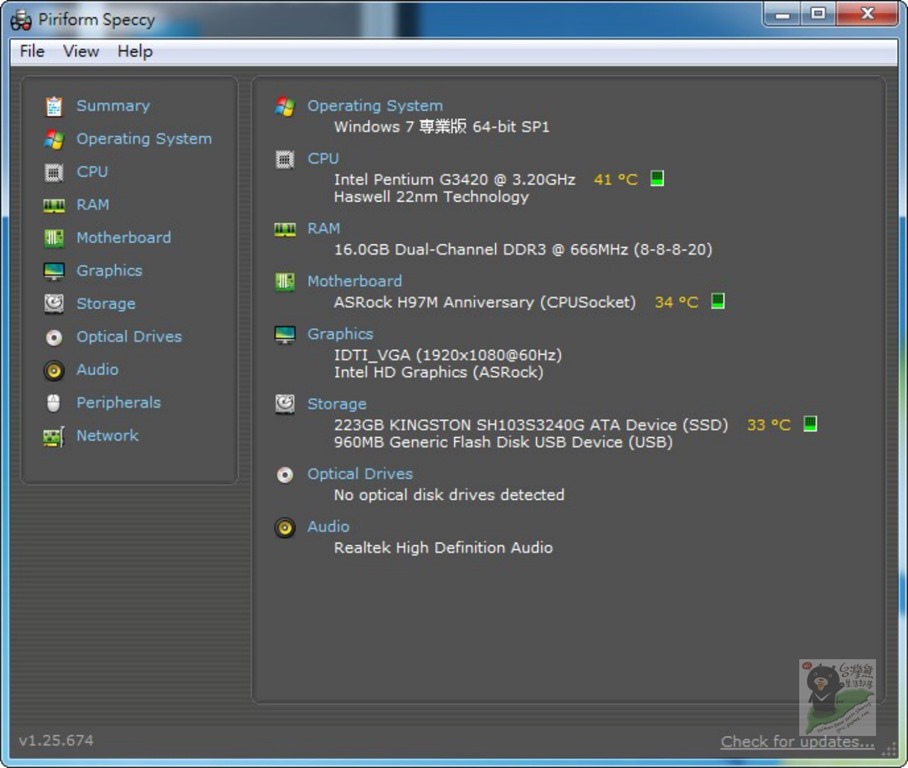Click the CPU chip icon in summary panel
Viewport: 908px width, 768px height.
click(x=285, y=159)
